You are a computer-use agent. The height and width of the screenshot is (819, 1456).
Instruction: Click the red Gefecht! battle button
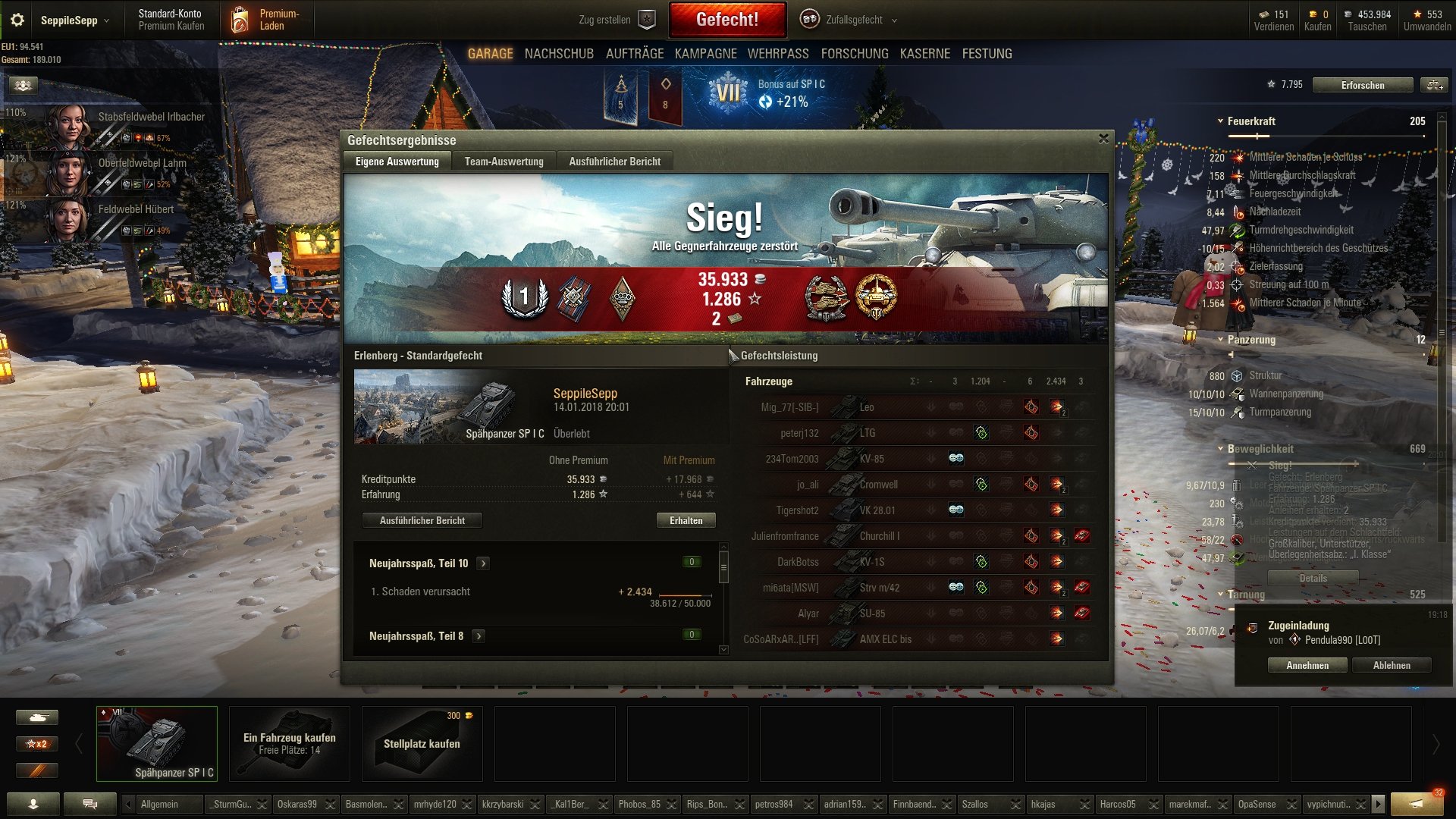click(727, 20)
